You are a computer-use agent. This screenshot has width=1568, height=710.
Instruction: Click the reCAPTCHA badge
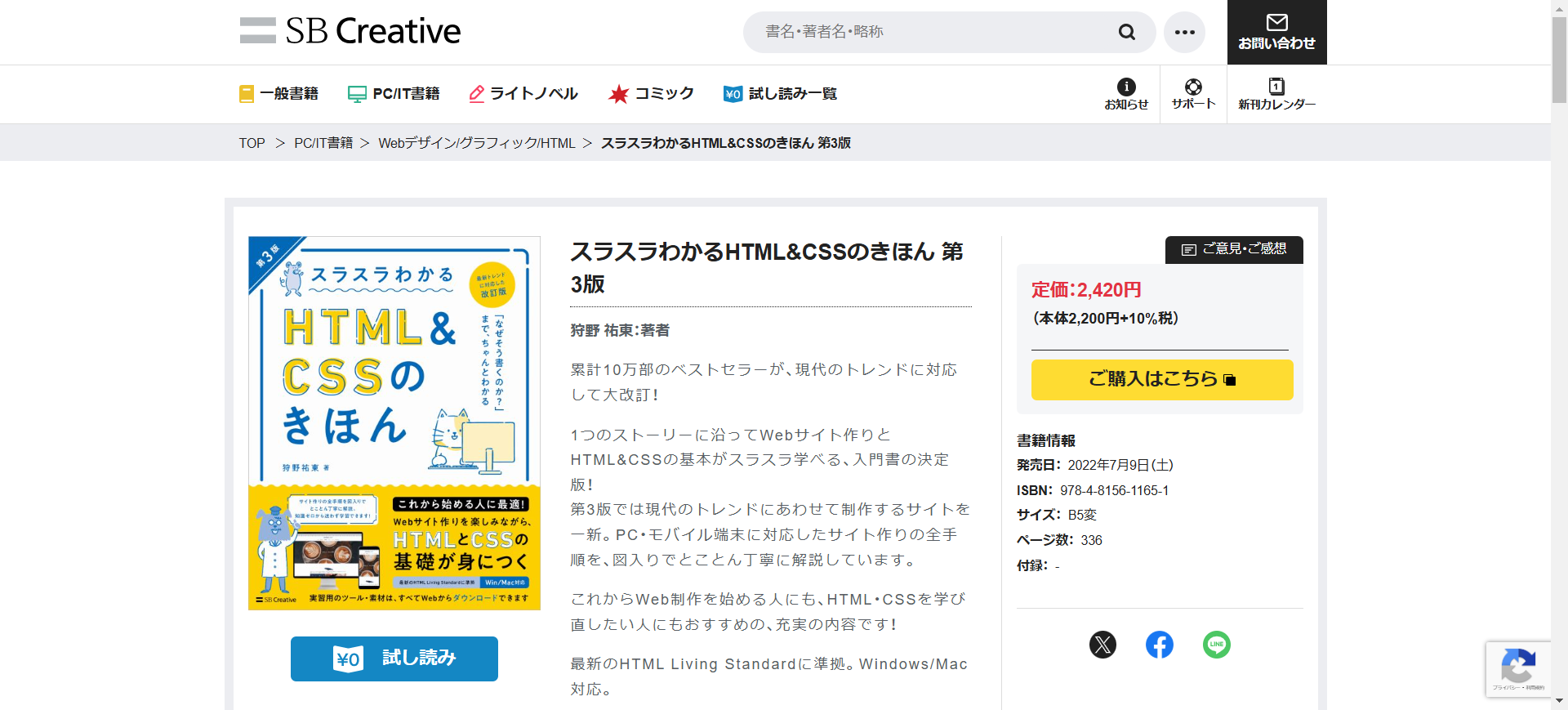pos(1517,669)
